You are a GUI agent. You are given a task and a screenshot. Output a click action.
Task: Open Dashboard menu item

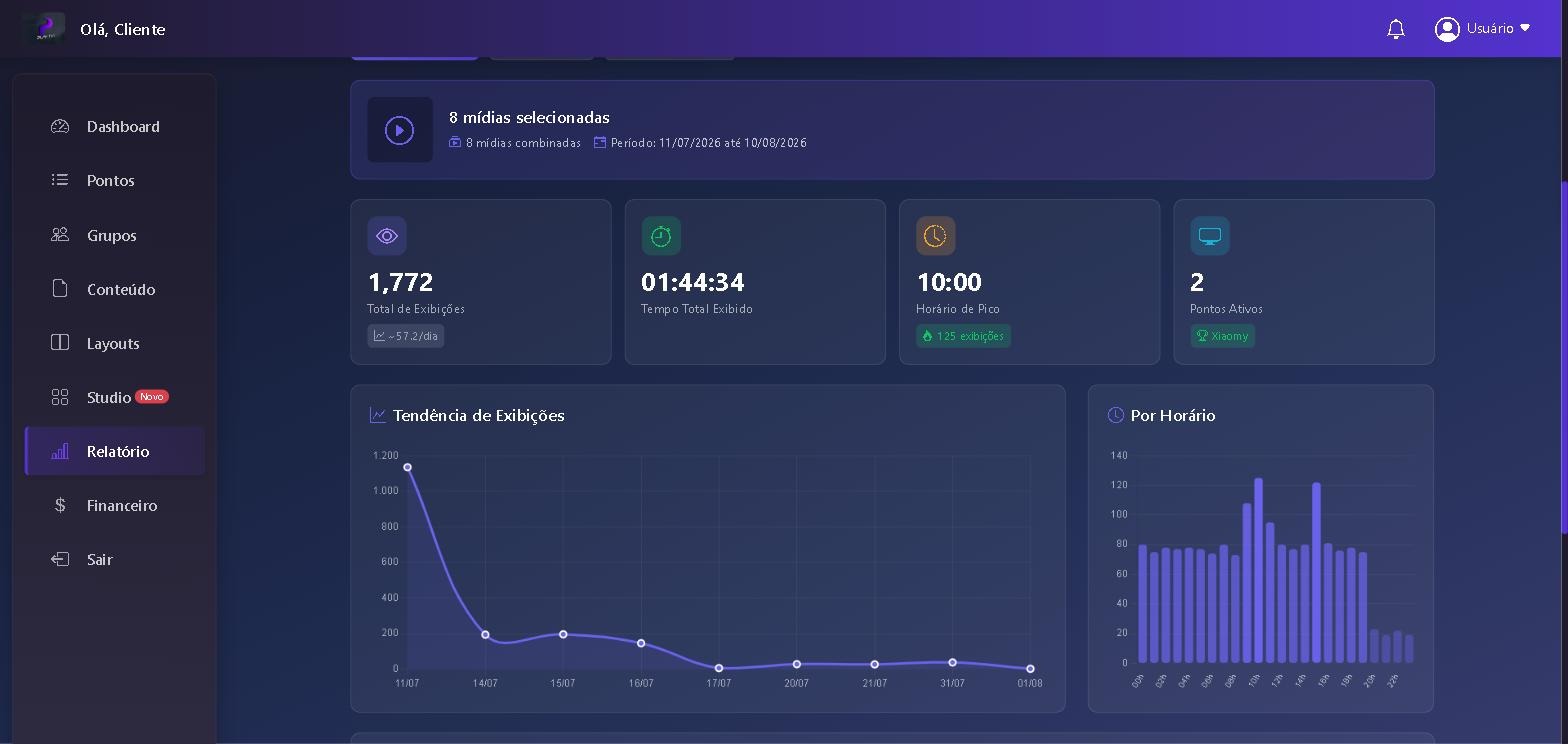(115, 126)
